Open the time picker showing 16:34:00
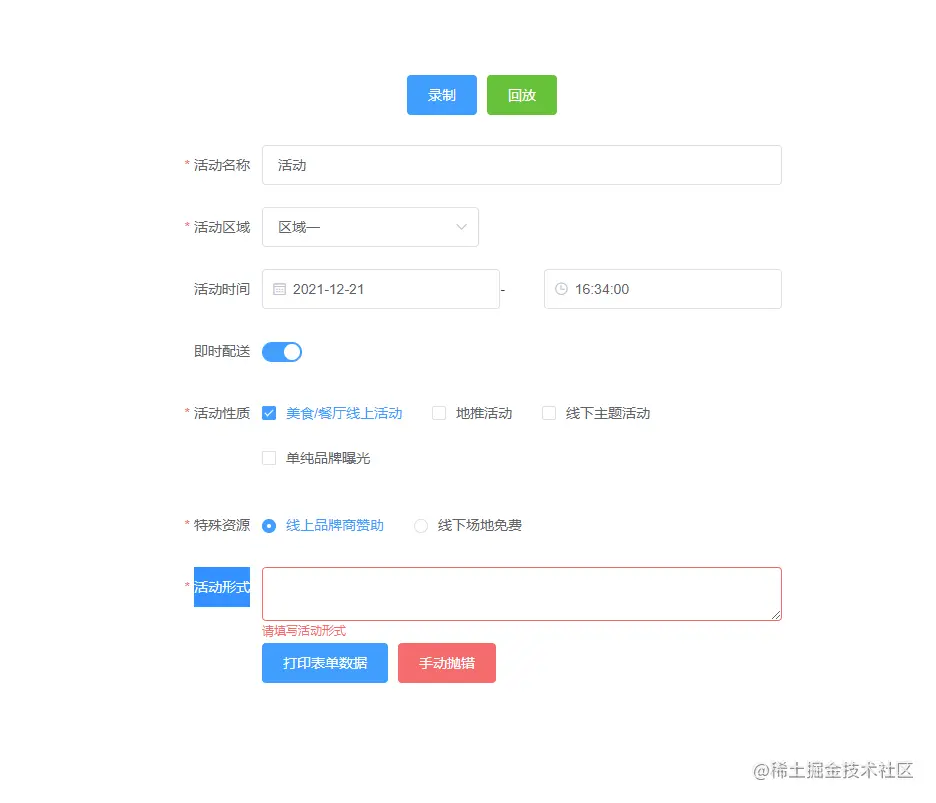 660,289
